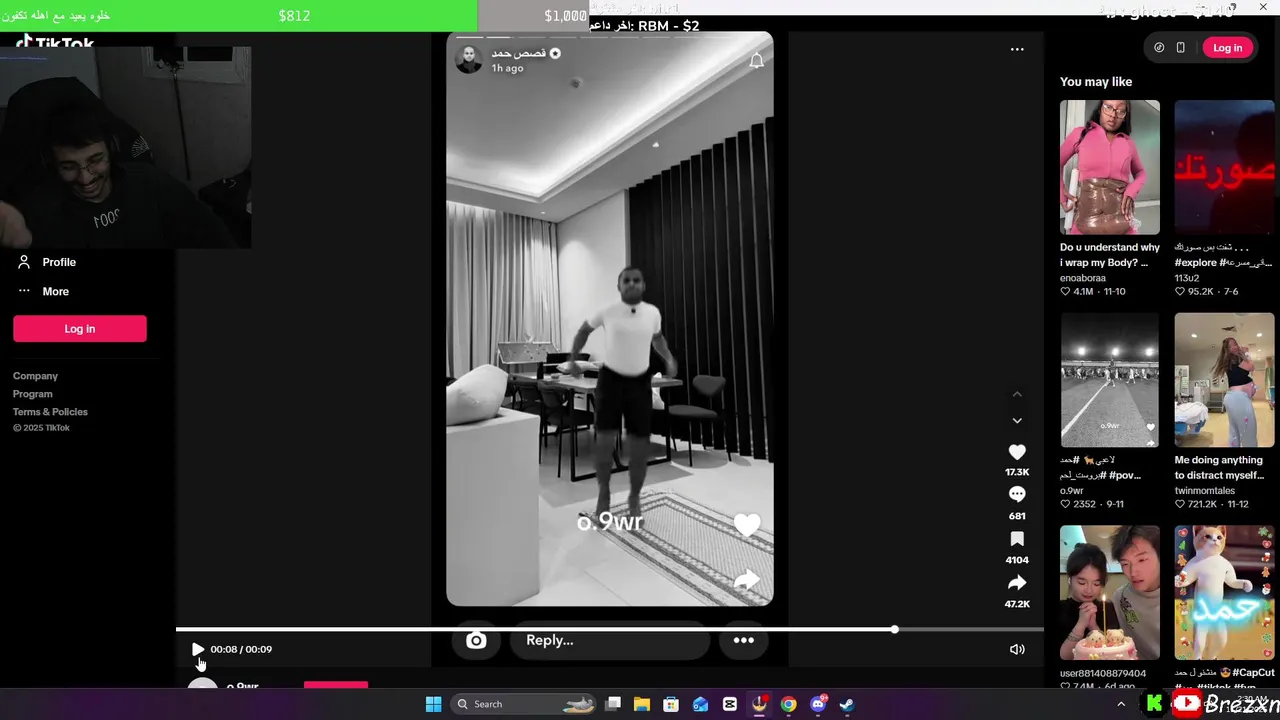
Task: Open the 'Me doing anything to distract myself' thumbnail
Action: pyautogui.click(x=1225, y=380)
